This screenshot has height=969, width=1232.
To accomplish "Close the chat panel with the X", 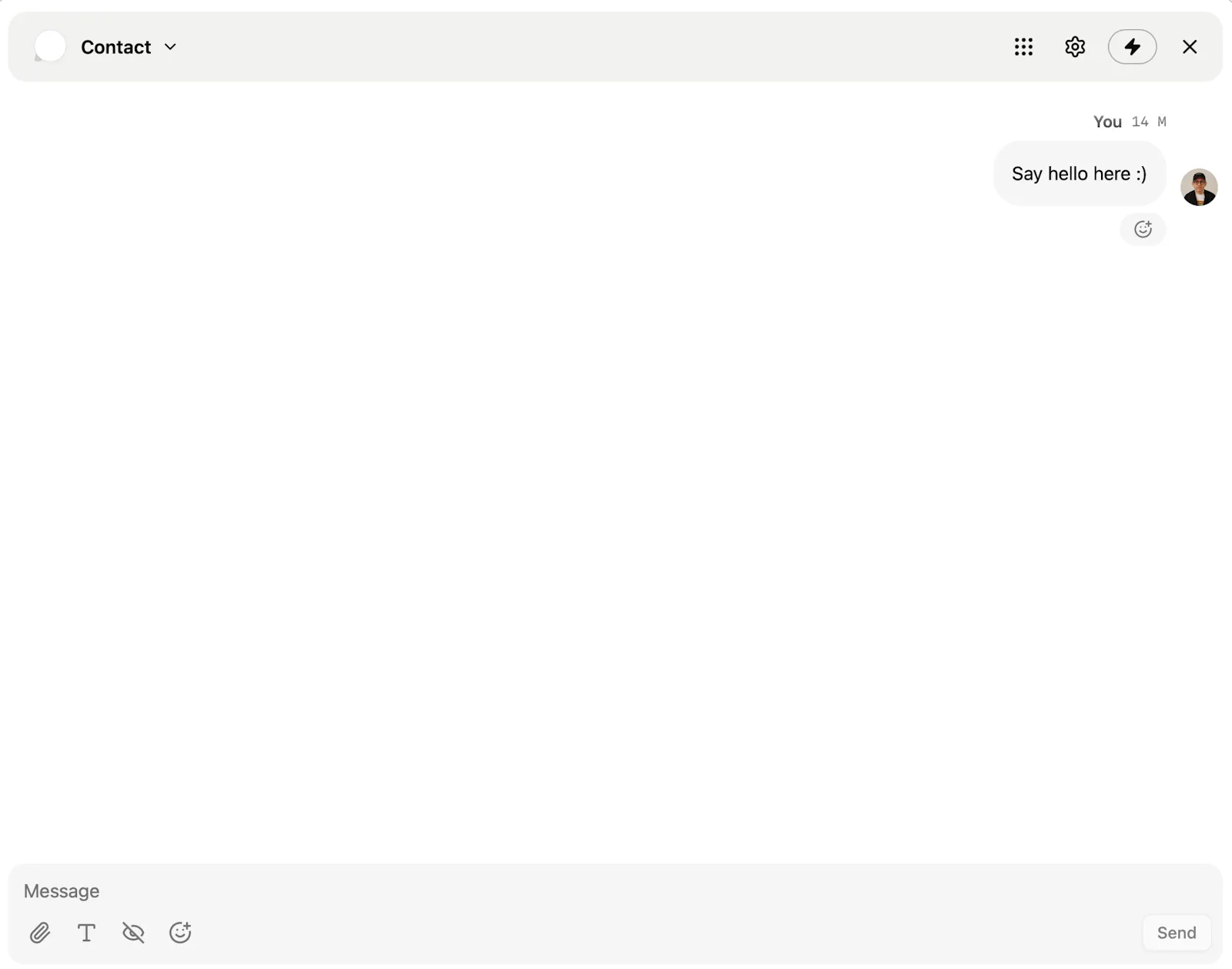I will click(x=1190, y=47).
